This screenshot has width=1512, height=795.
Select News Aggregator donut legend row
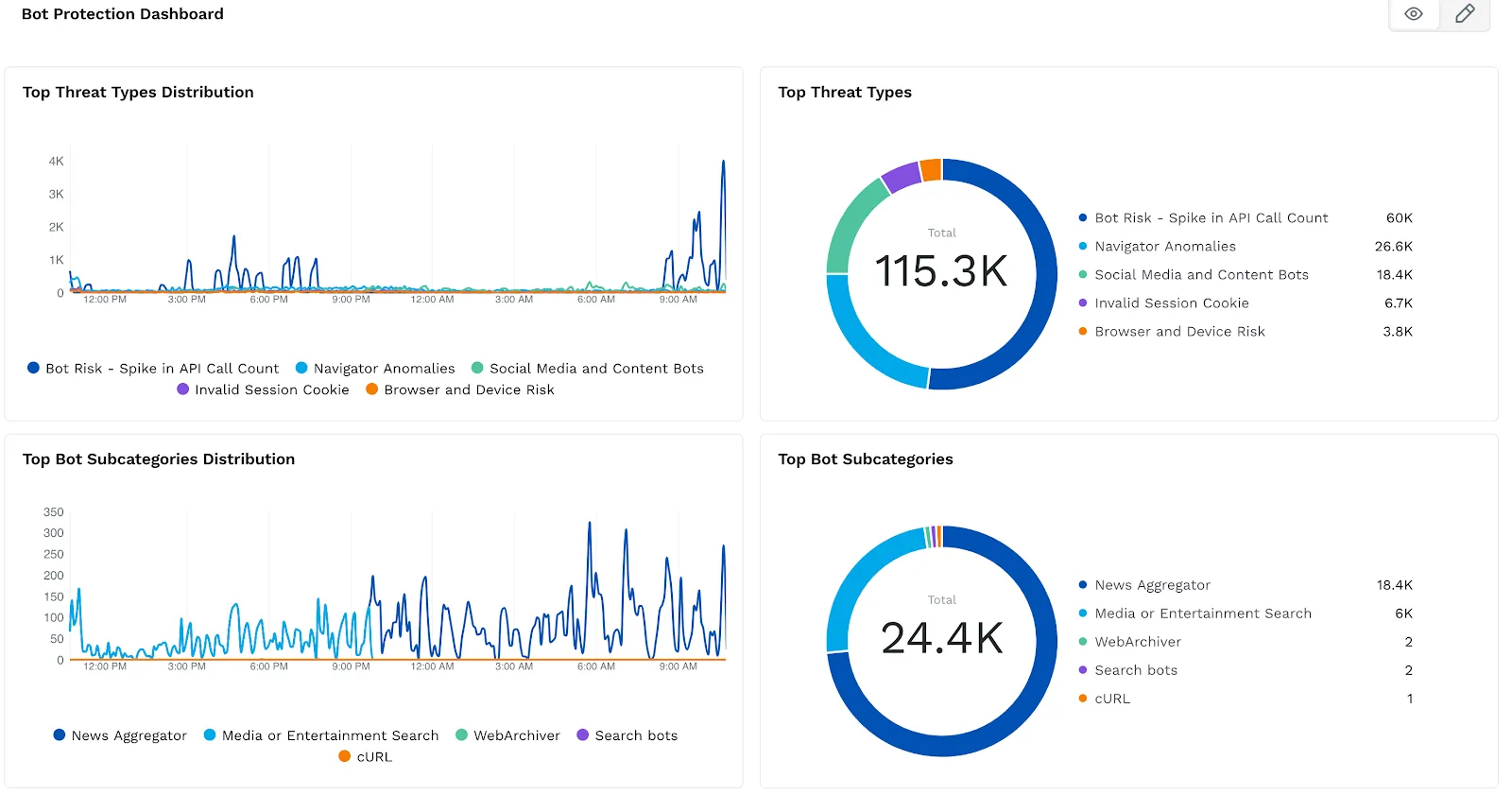(1246, 585)
